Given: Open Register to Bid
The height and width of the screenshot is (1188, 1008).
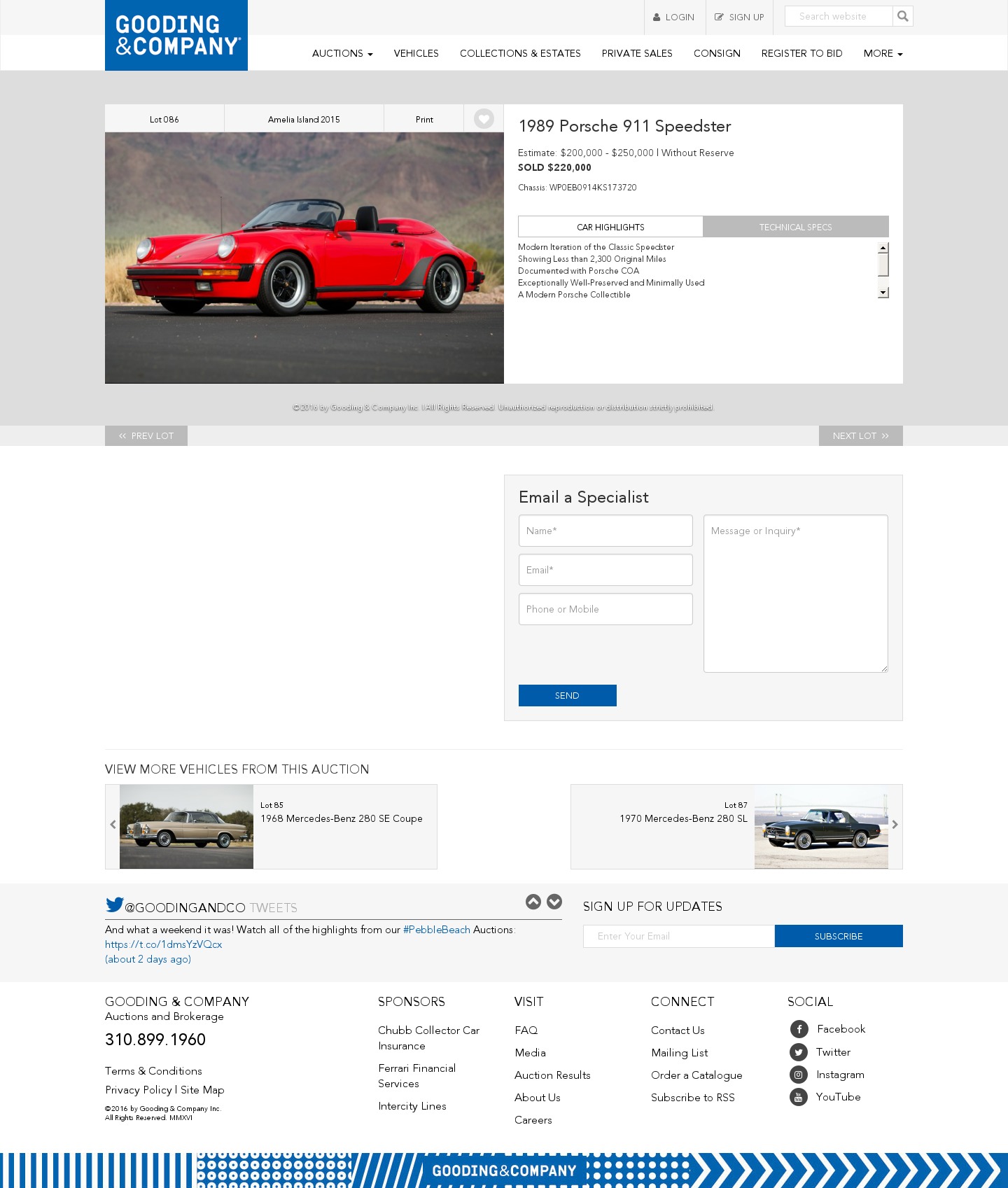Looking at the screenshot, I should (x=801, y=53).
